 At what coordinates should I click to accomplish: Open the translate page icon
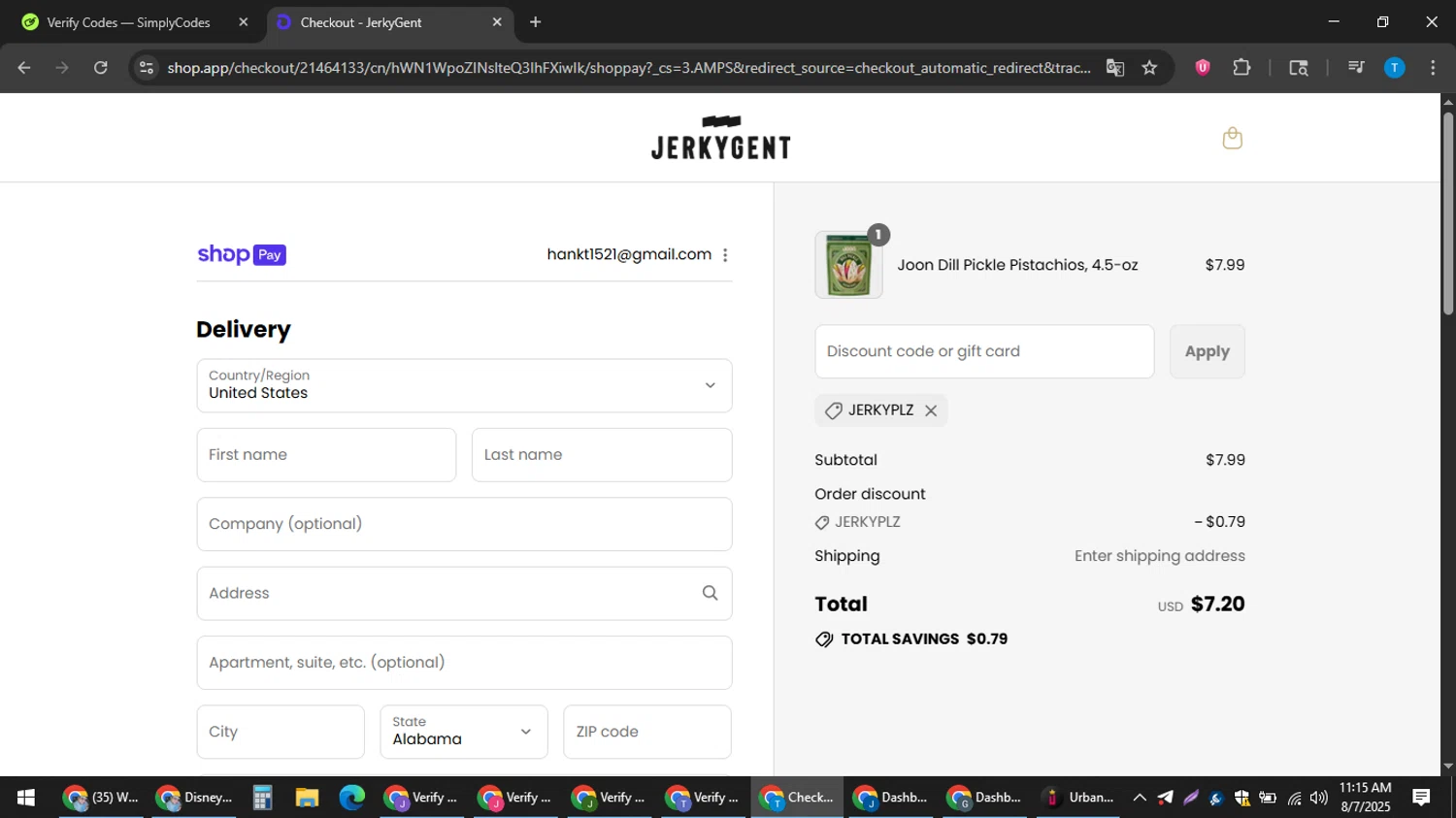coord(1114,67)
